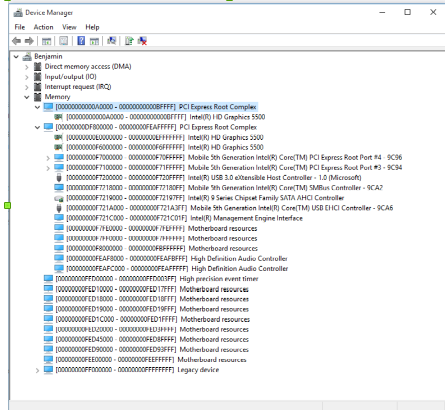Select Intel(R) Management Engine Interface row

pos(184,218)
